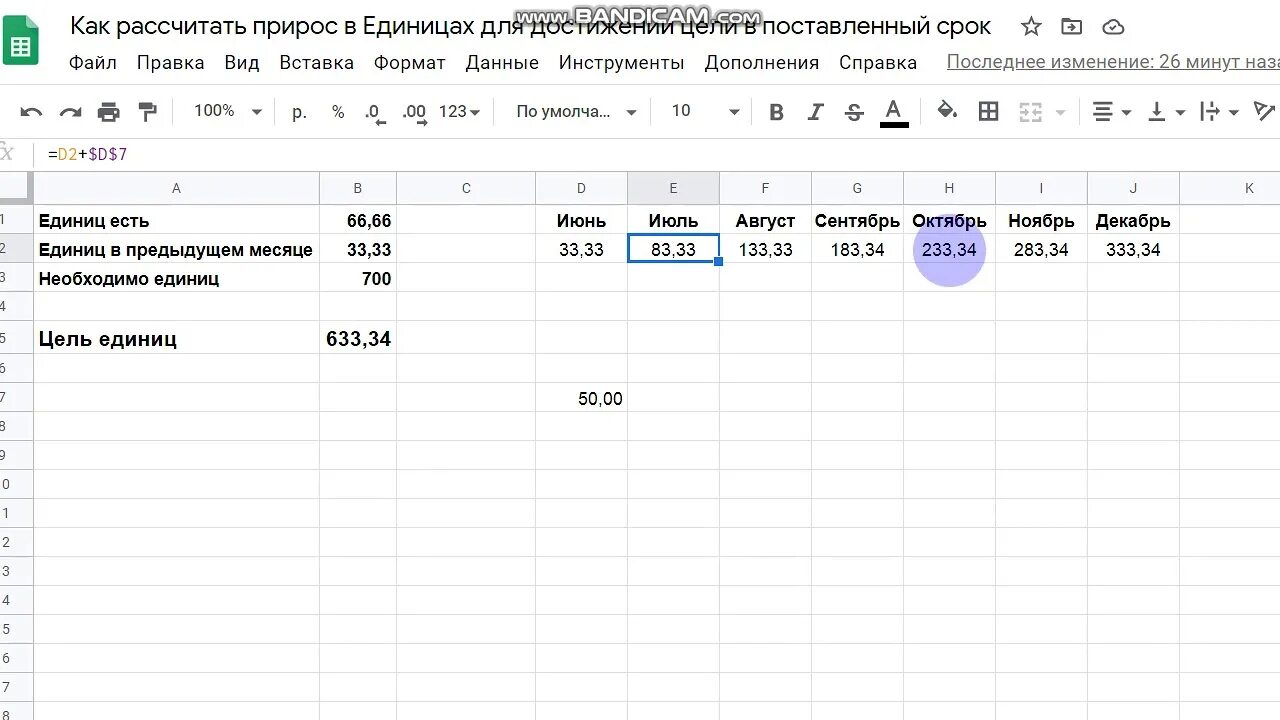
Task: Open the zoom 100% dropdown
Action: [x=227, y=111]
